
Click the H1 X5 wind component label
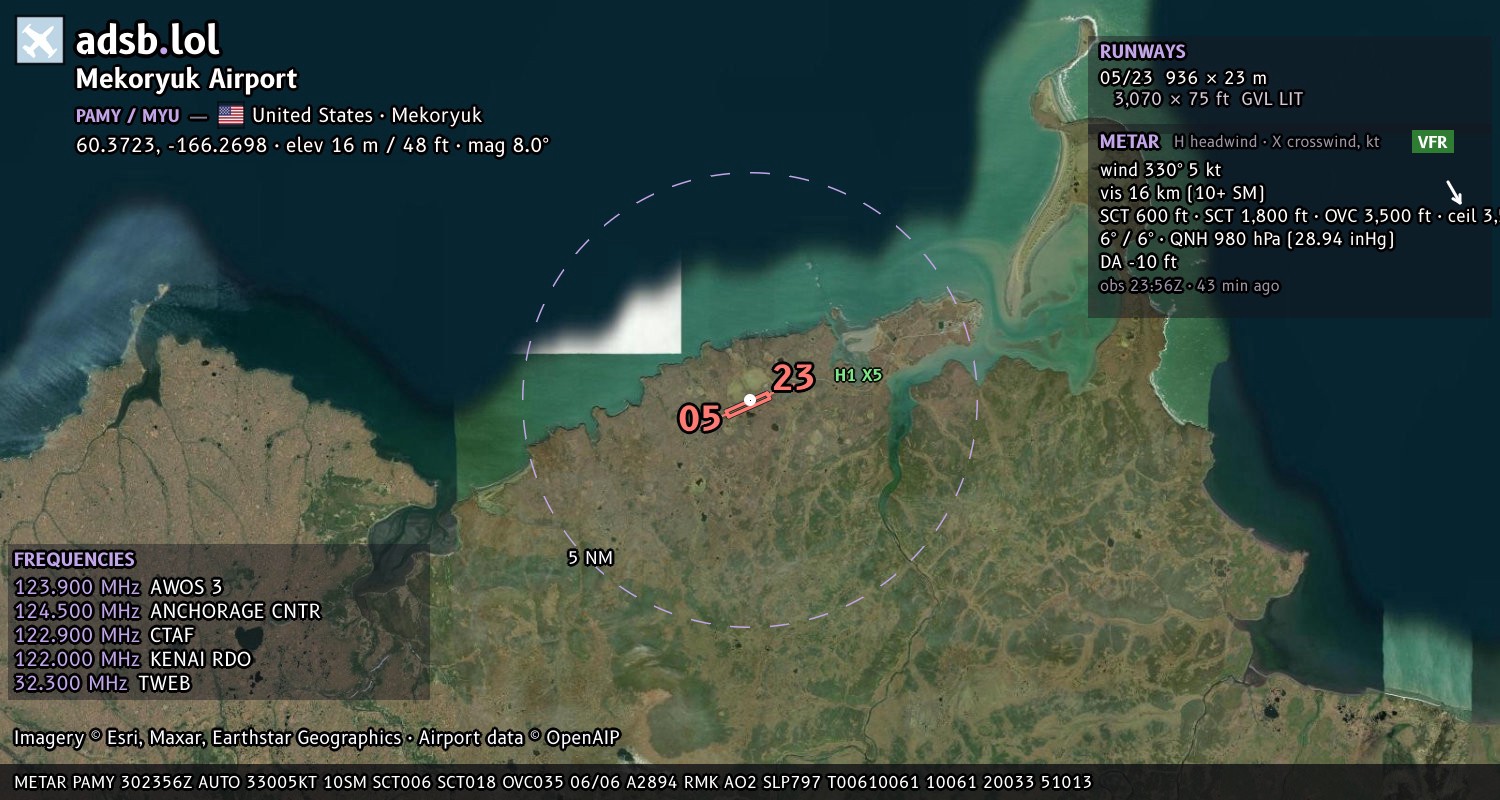(x=859, y=375)
